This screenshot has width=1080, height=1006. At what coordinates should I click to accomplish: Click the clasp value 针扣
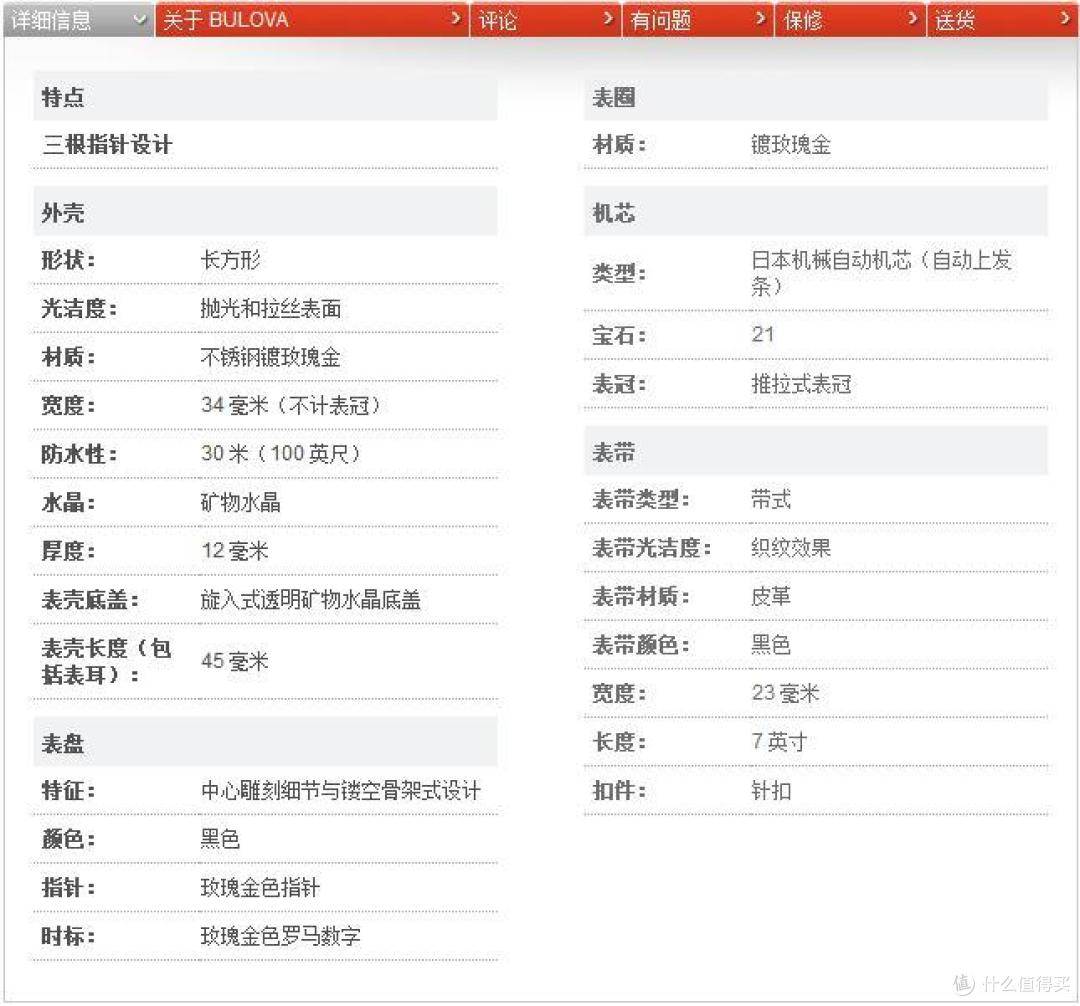tap(771, 790)
